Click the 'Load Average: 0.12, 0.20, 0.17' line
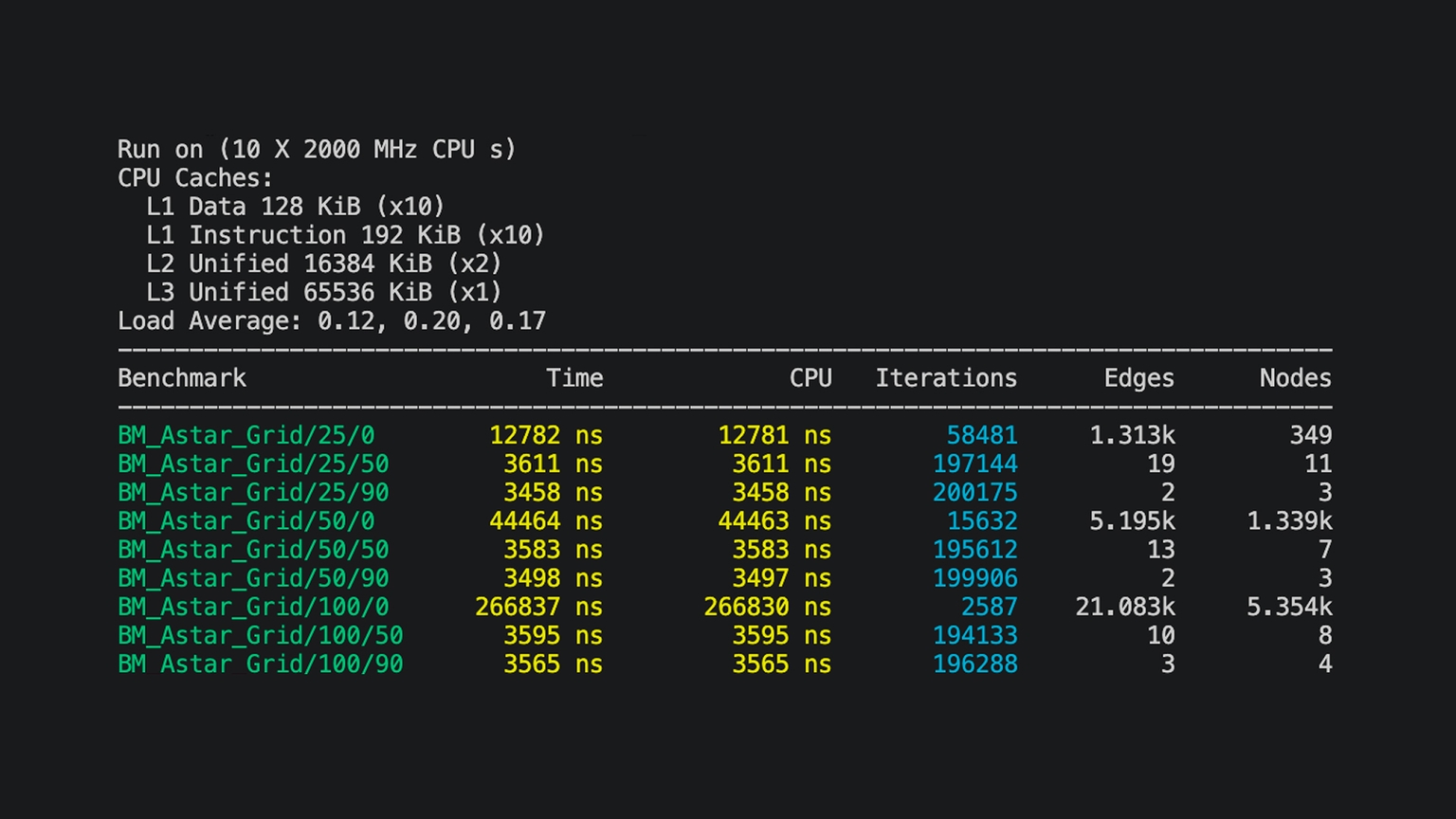The width and height of the screenshot is (1456, 819). [x=332, y=320]
